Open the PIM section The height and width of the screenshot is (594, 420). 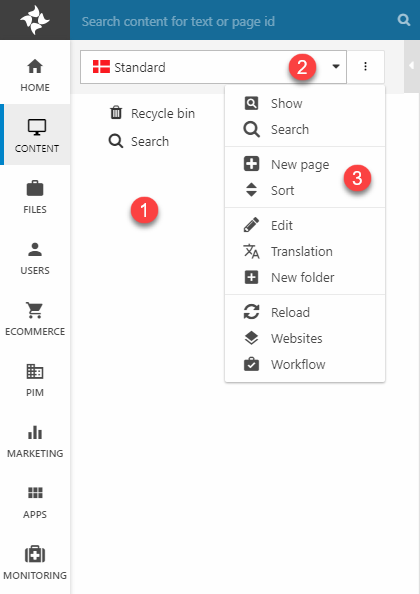[x=35, y=380]
